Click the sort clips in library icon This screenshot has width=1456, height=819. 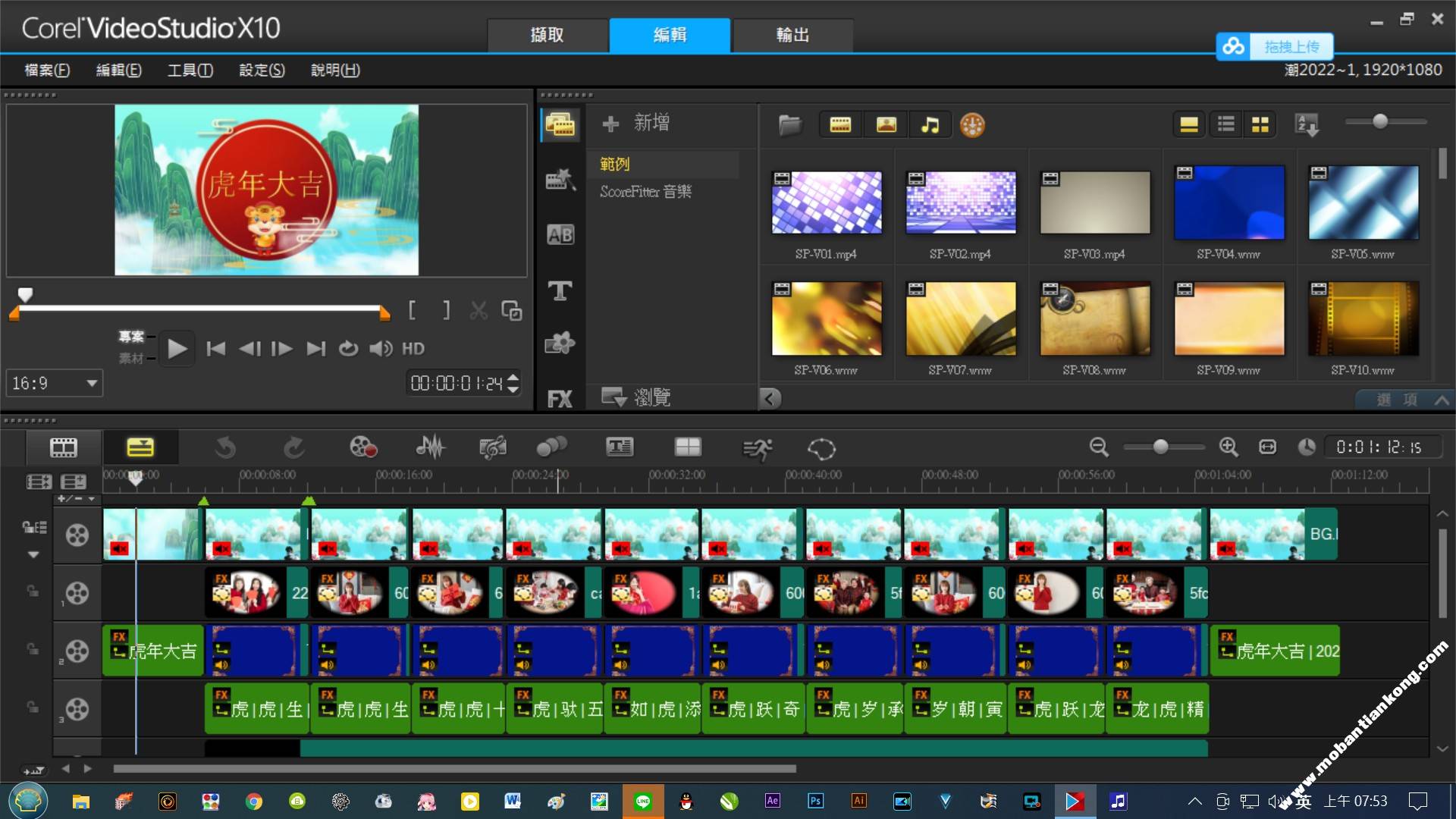[x=1307, y=124]
